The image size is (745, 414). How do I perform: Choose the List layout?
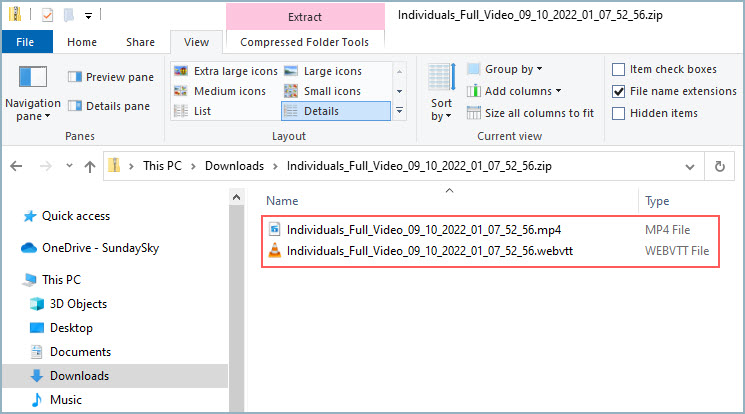pyautogui.click(x=192, y=111)
